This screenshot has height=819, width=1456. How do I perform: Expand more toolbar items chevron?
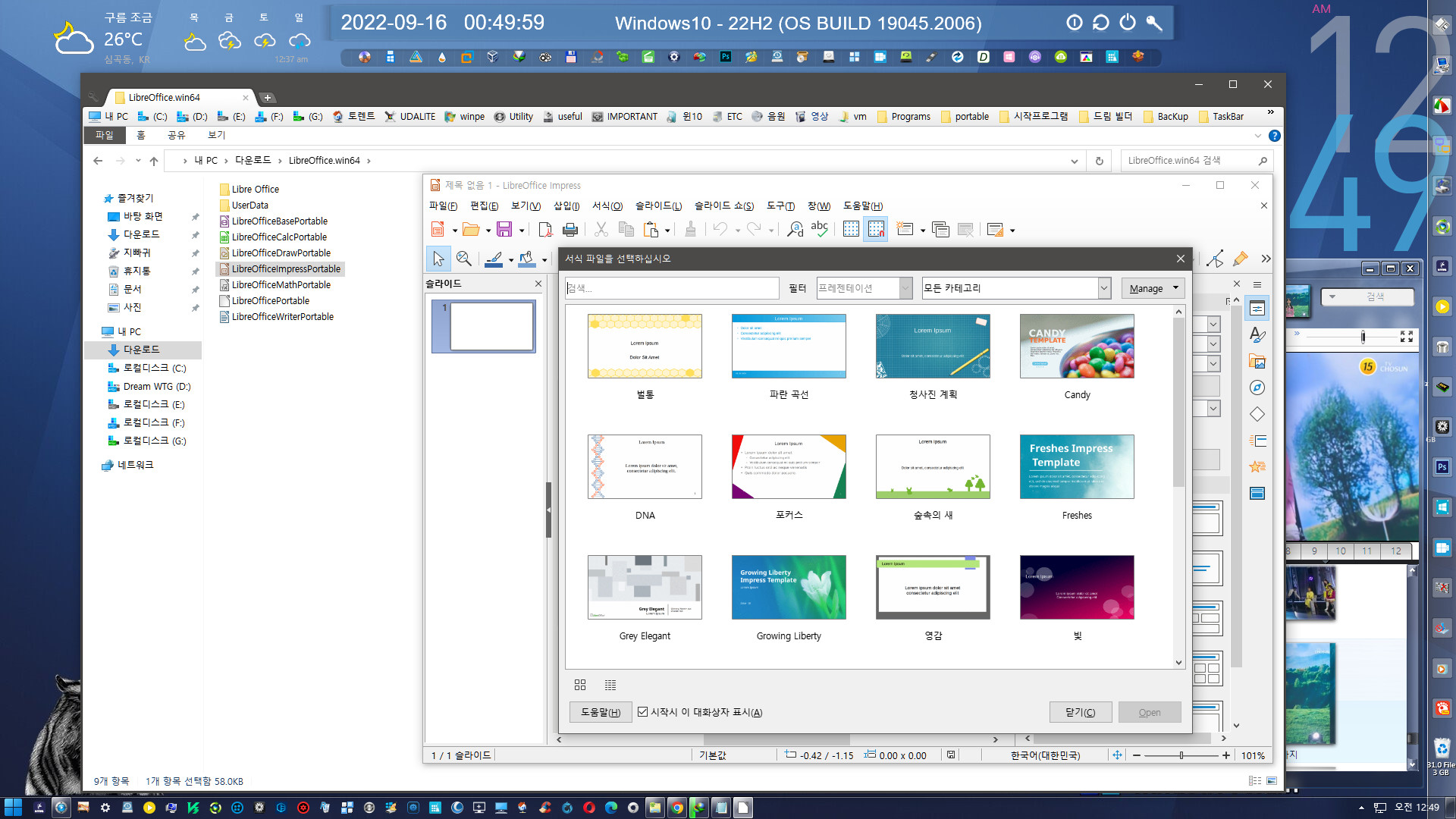(1266, 259)
